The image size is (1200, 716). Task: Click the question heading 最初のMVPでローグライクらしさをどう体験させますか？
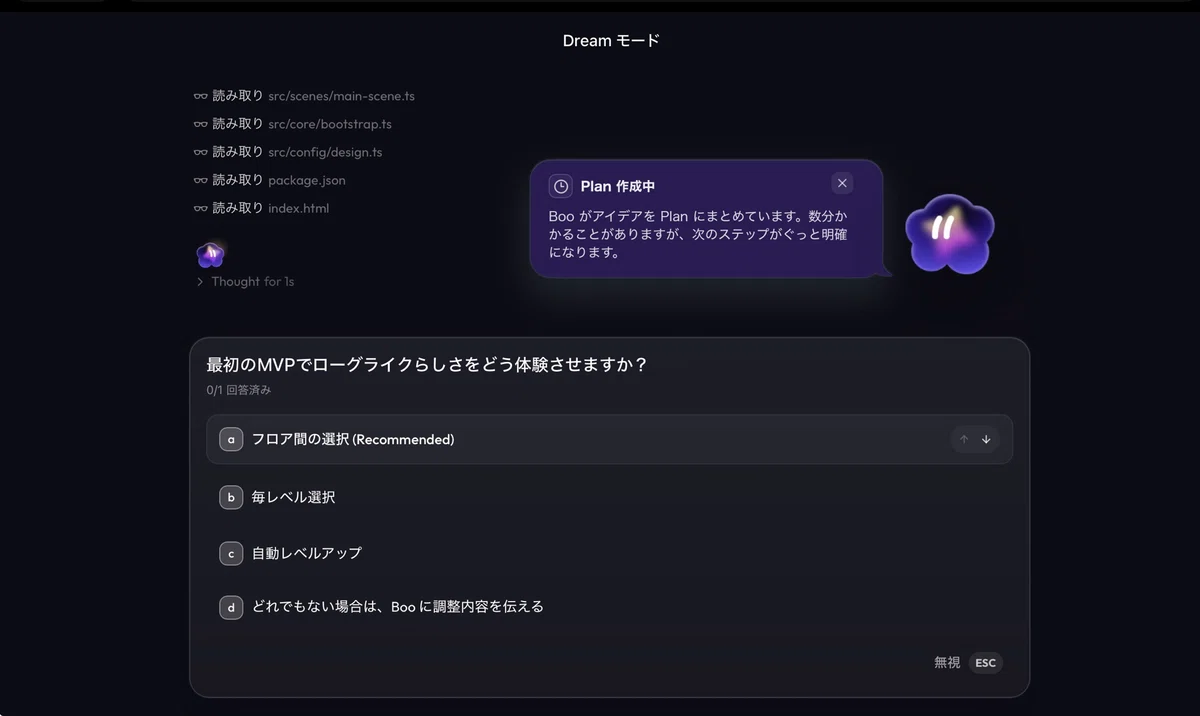pos(427,365)
